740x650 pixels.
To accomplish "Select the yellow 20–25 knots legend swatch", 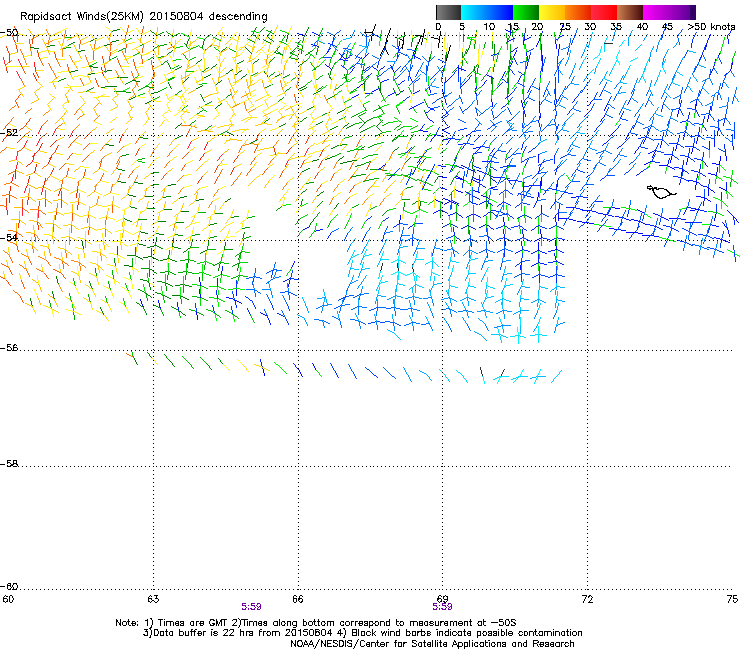I will tap(552, 12).
